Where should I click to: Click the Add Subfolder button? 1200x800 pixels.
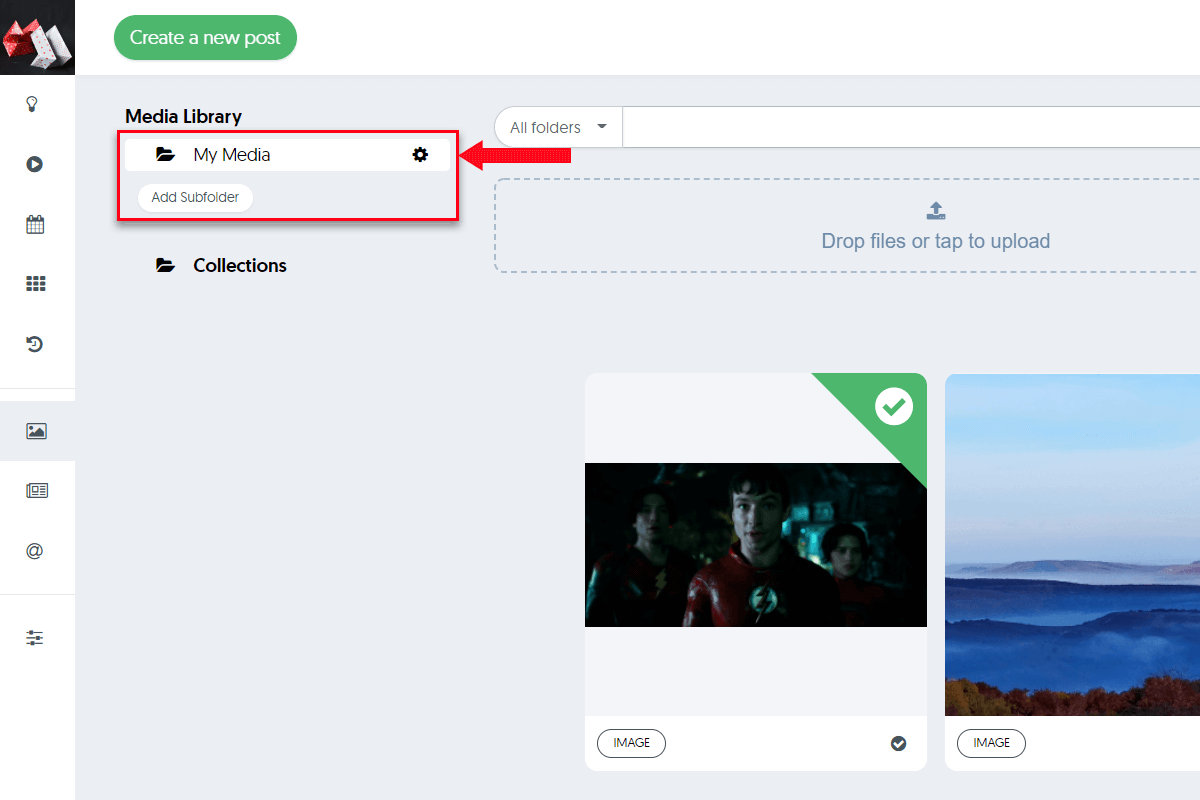(195, 197)
